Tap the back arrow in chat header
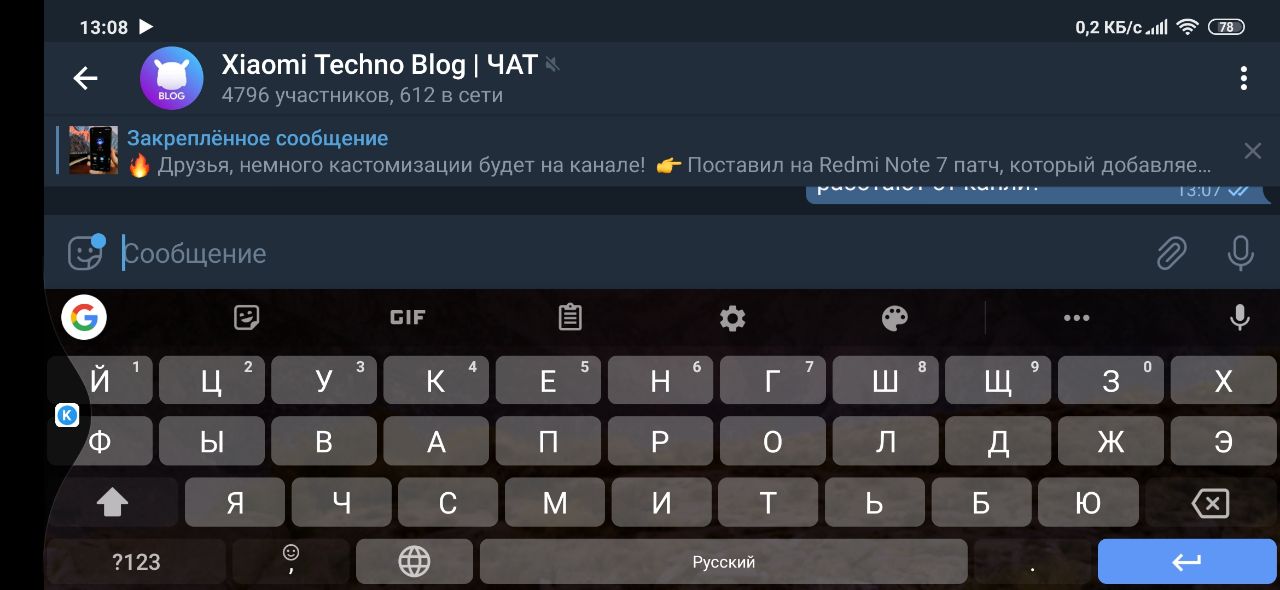 coord(86,78)
